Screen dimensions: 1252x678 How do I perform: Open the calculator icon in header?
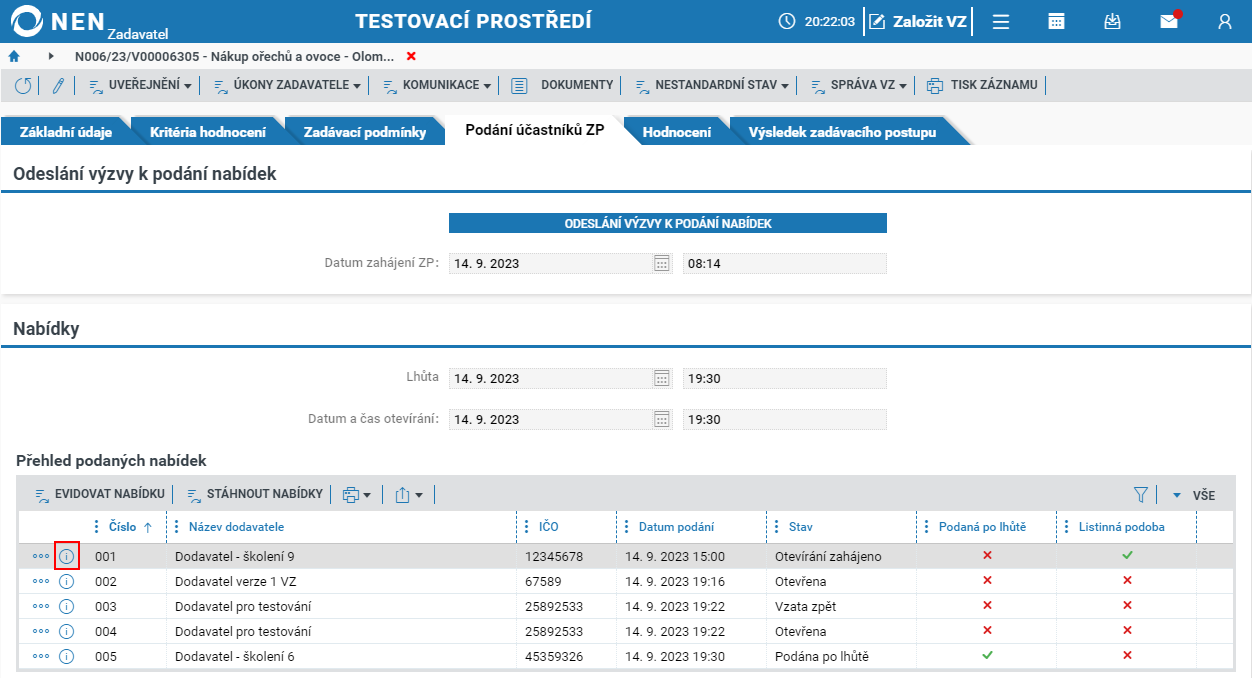[x=1056, y=21]
